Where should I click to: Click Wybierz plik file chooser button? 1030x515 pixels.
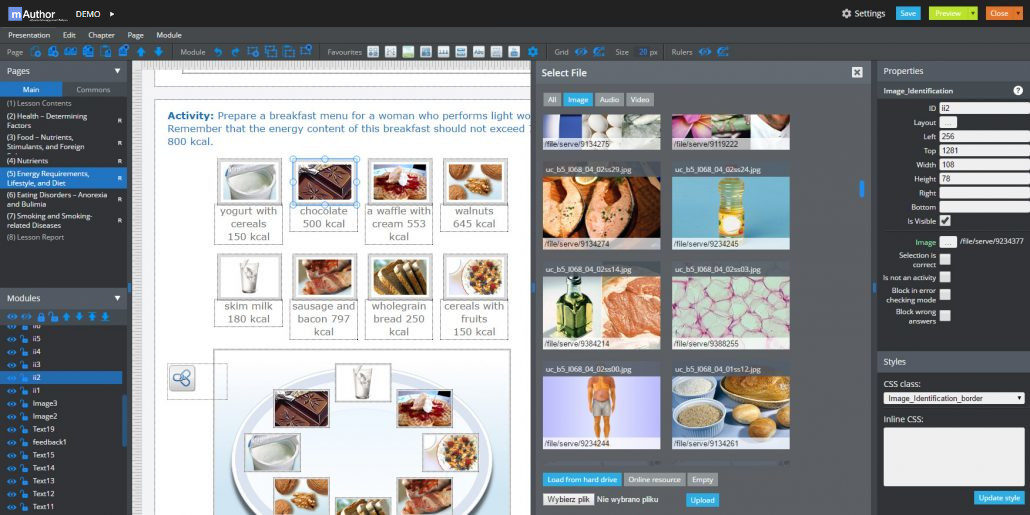coord(568,499)
